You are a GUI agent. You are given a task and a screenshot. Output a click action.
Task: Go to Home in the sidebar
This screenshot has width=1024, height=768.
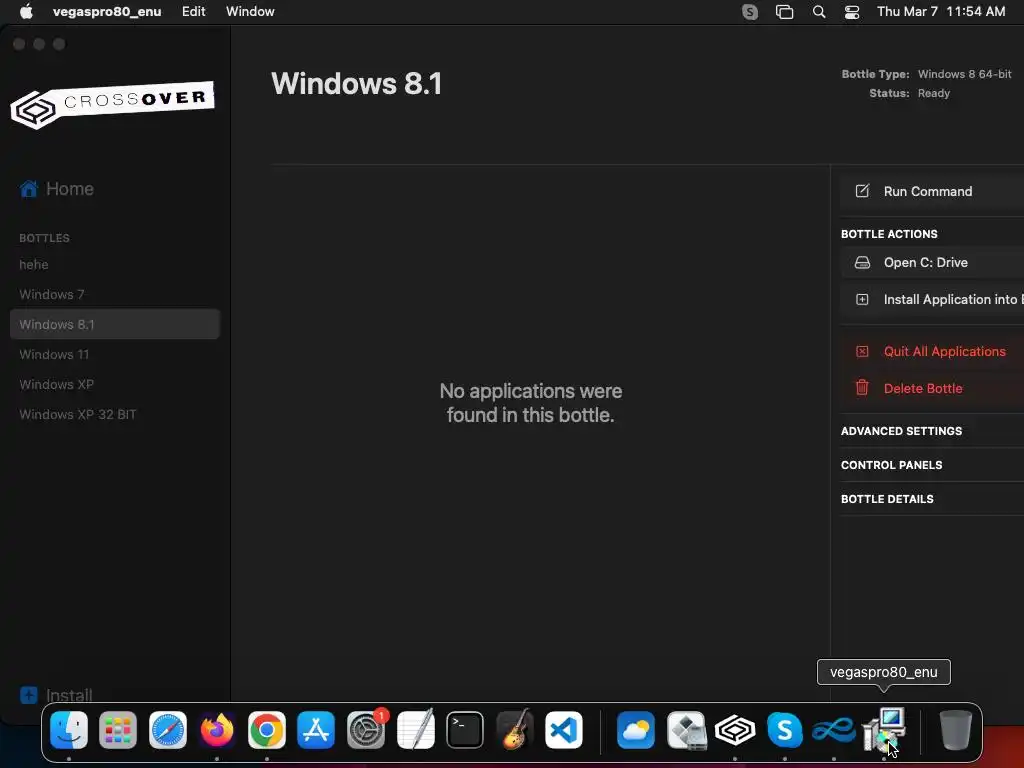69,189
